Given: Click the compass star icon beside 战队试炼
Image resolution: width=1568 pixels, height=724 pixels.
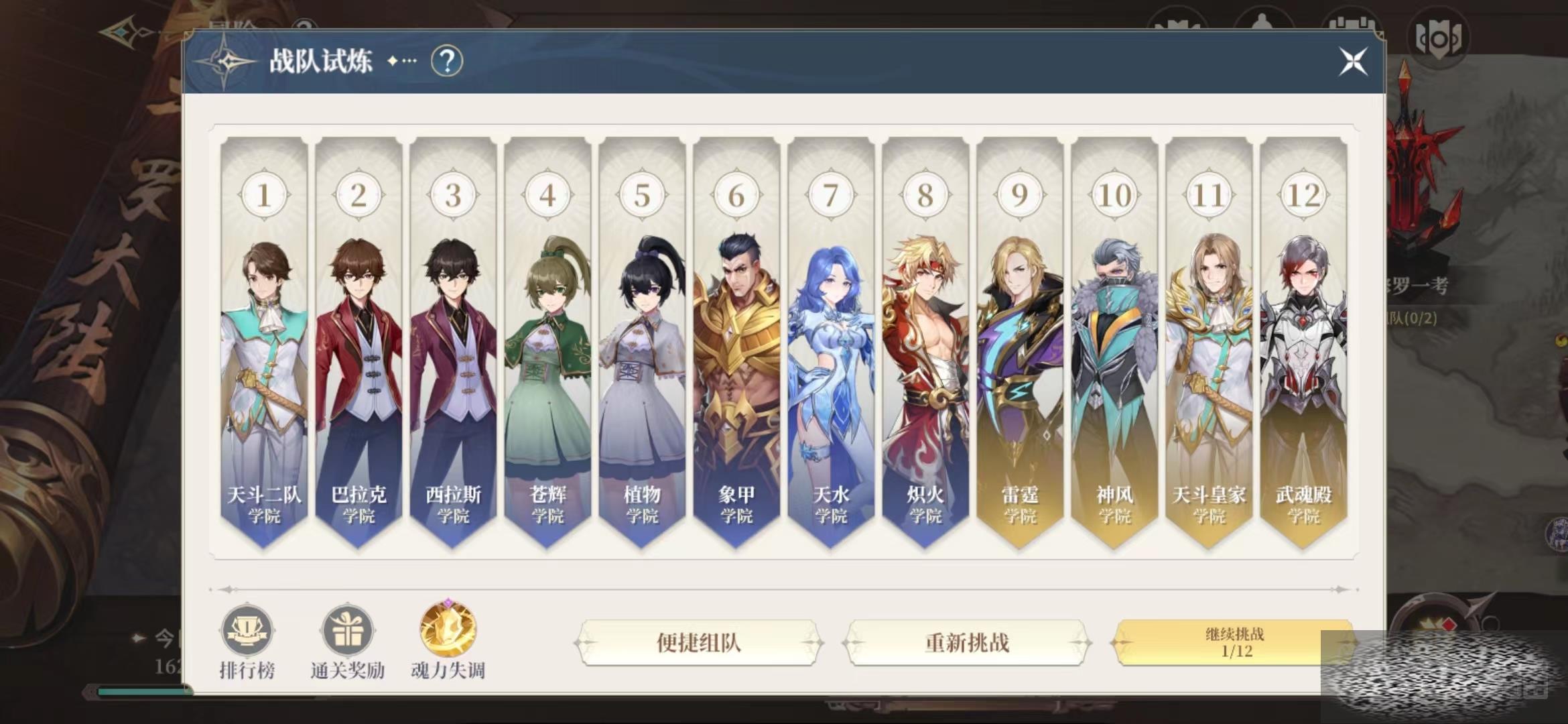Looking at the screenshot, I should [x=226, y=62].
